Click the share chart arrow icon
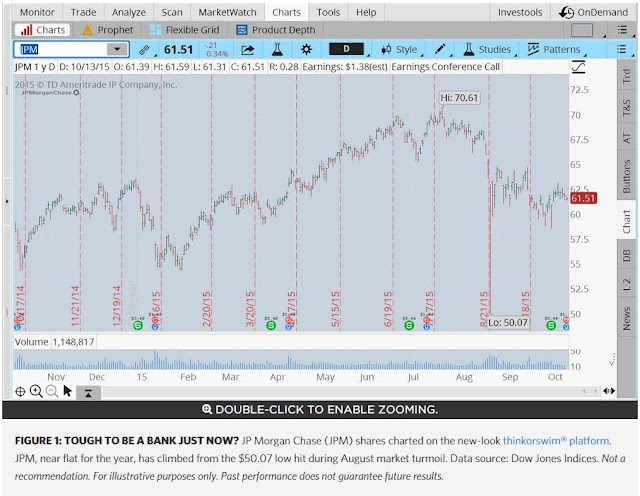 click(x=247, y=50)
